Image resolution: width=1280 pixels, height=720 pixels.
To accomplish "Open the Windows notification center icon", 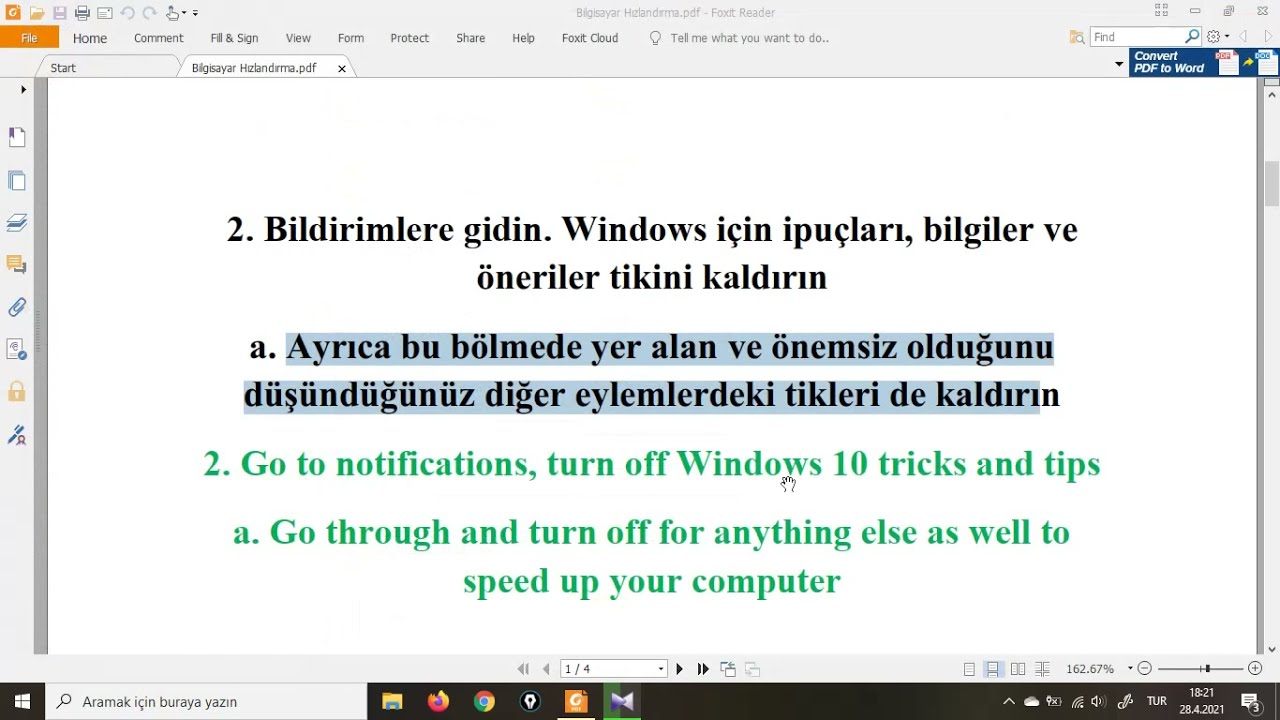I will coord(1250,702).
